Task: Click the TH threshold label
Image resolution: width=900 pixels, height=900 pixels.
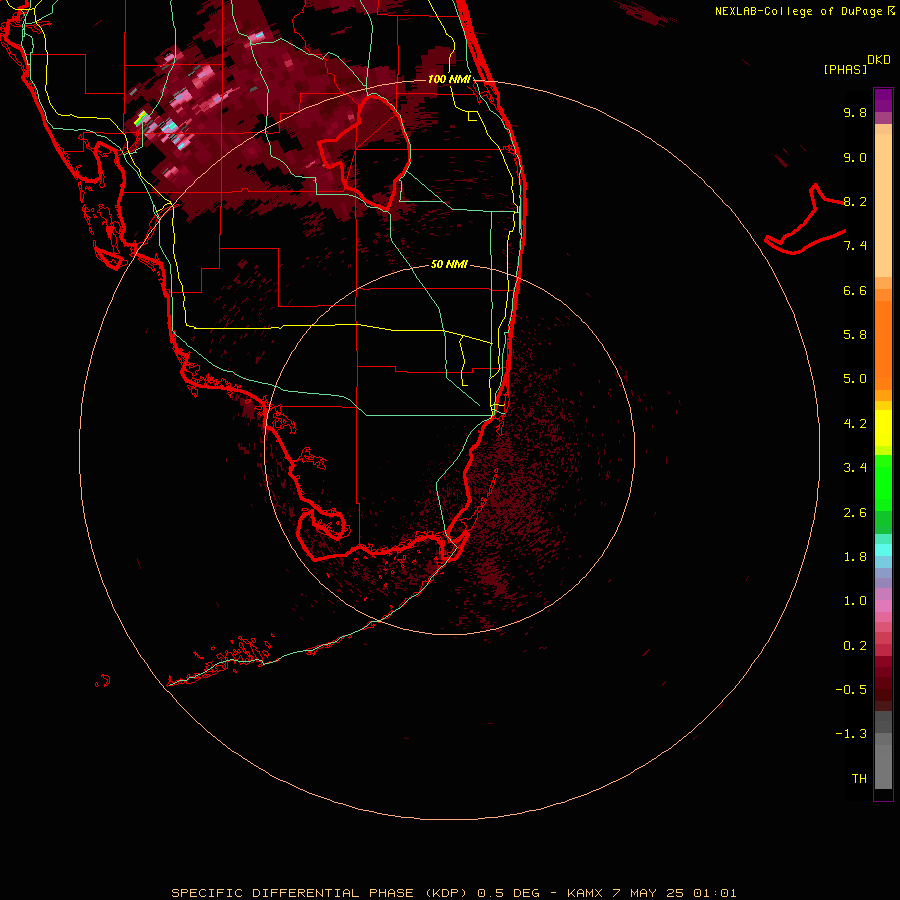Action: click(x=859, y=779)
